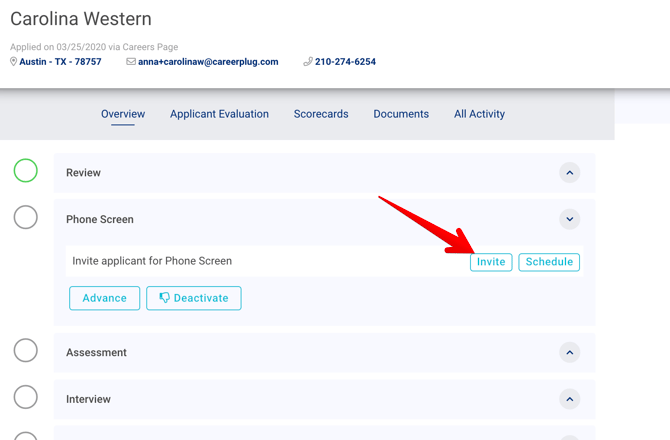Open the Scorecards tab
This screenshot has width=670, height=440.
[321, 114]
